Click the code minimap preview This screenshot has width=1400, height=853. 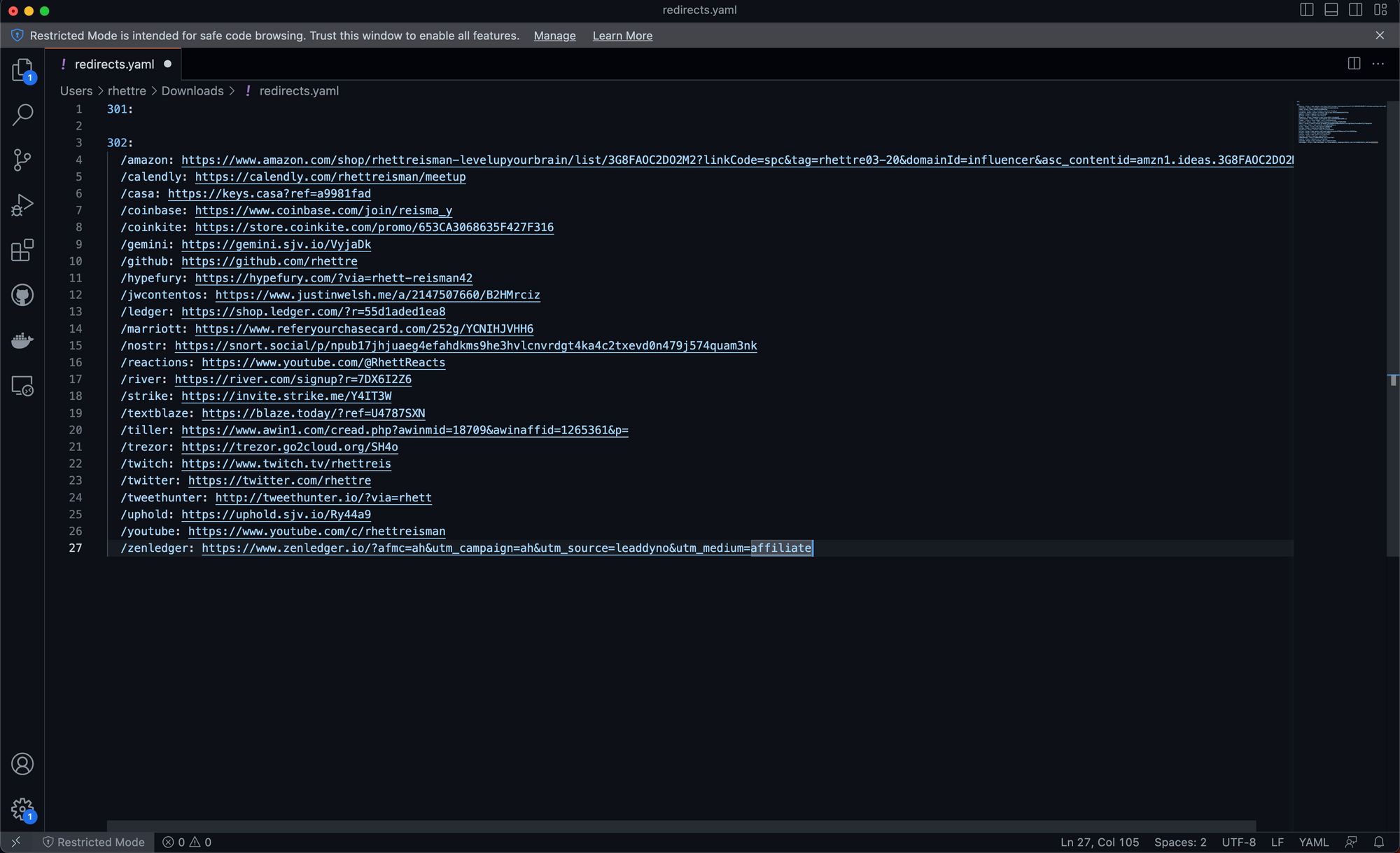click(x=1340, y=123)
